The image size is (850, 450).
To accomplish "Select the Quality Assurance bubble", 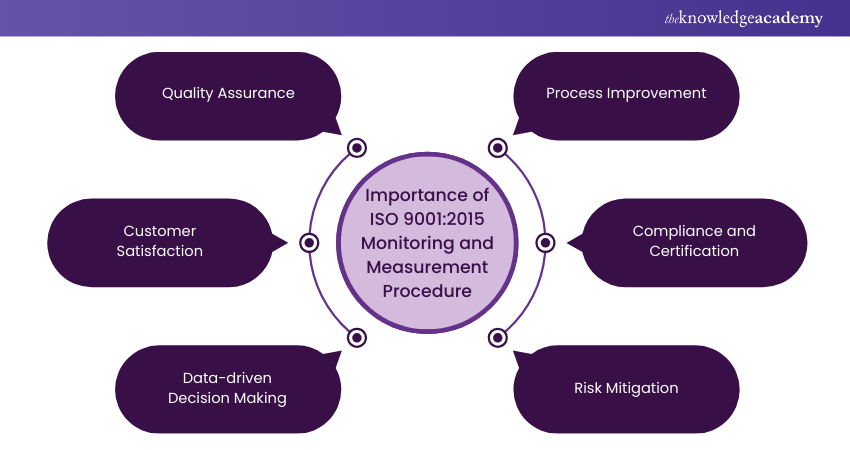I will pos(228,93).
